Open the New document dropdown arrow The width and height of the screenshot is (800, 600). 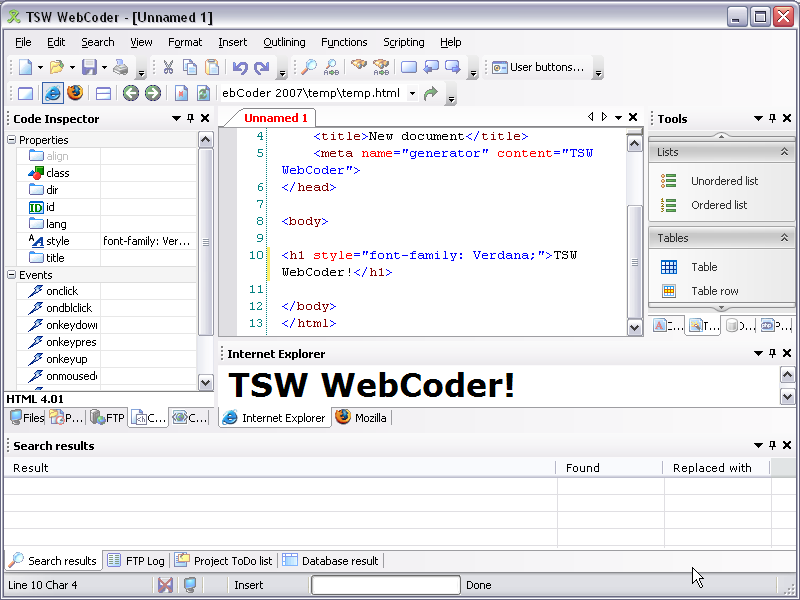[40, 67]
